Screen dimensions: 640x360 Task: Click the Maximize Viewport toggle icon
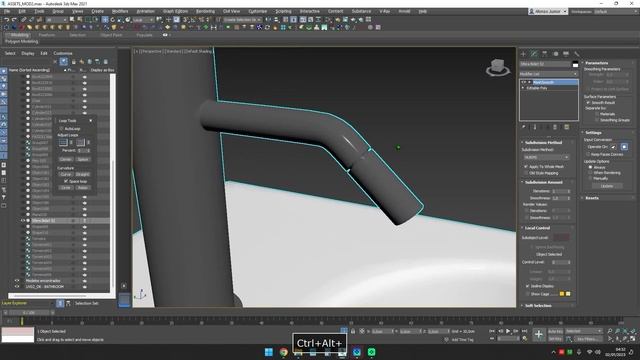(633, 339)
